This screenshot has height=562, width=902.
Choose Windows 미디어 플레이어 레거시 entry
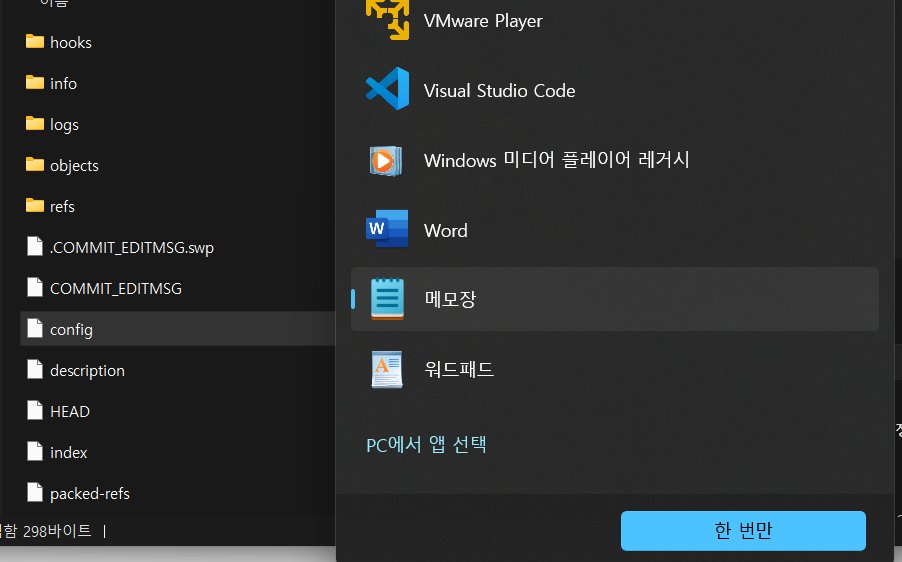(x=614, y=160)
